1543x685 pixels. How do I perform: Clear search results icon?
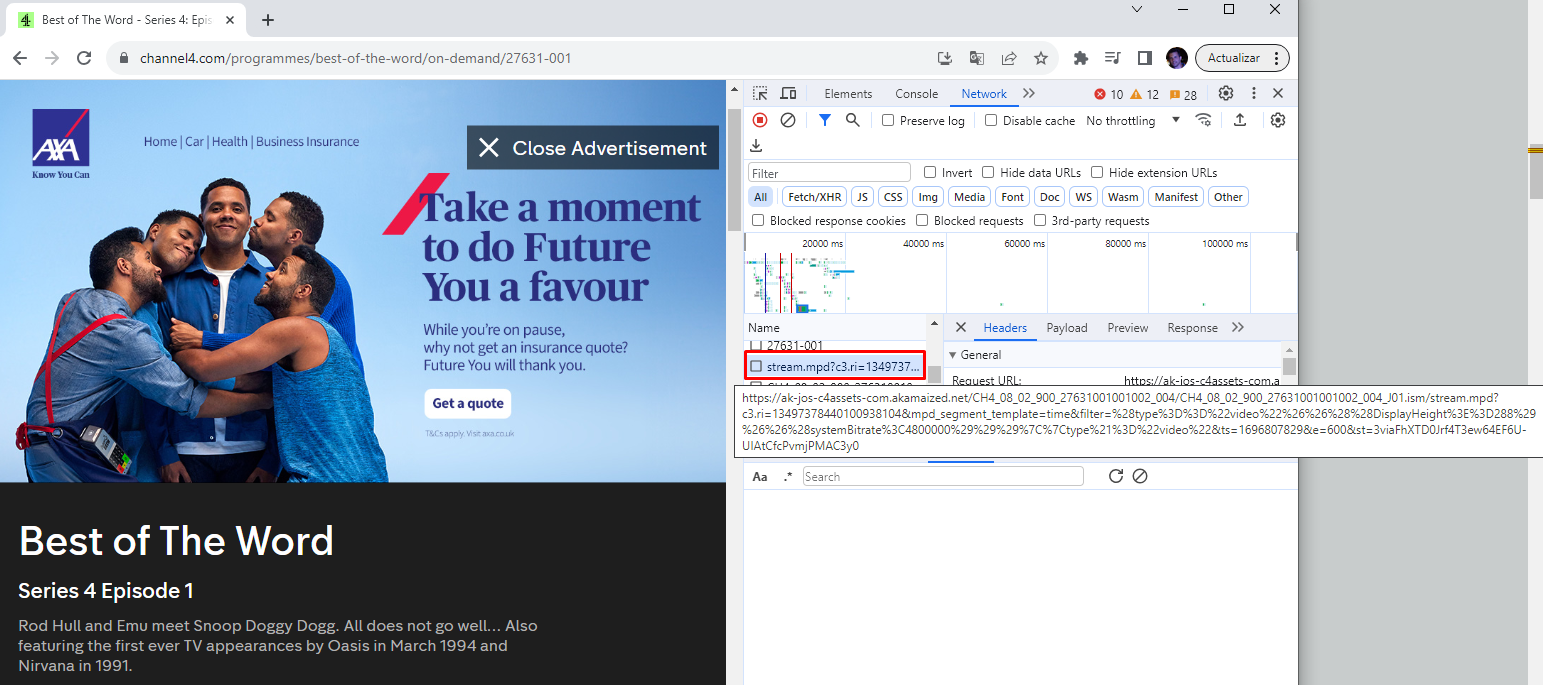(x=1140, y=477)
